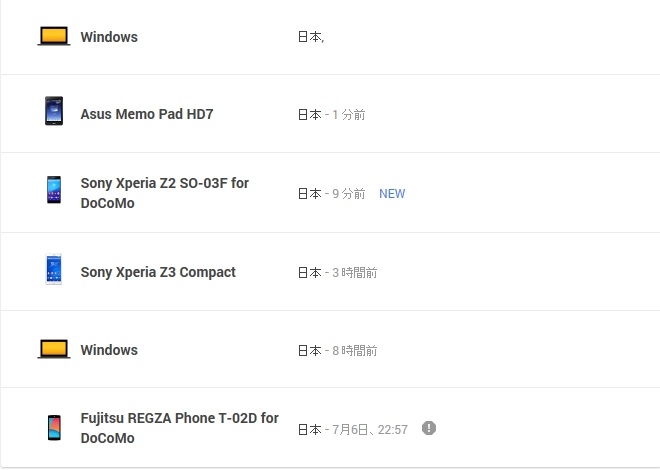The image size is (660, 470).
Task: Open the first Windows device name at top
Action: [x=109, y=37]
